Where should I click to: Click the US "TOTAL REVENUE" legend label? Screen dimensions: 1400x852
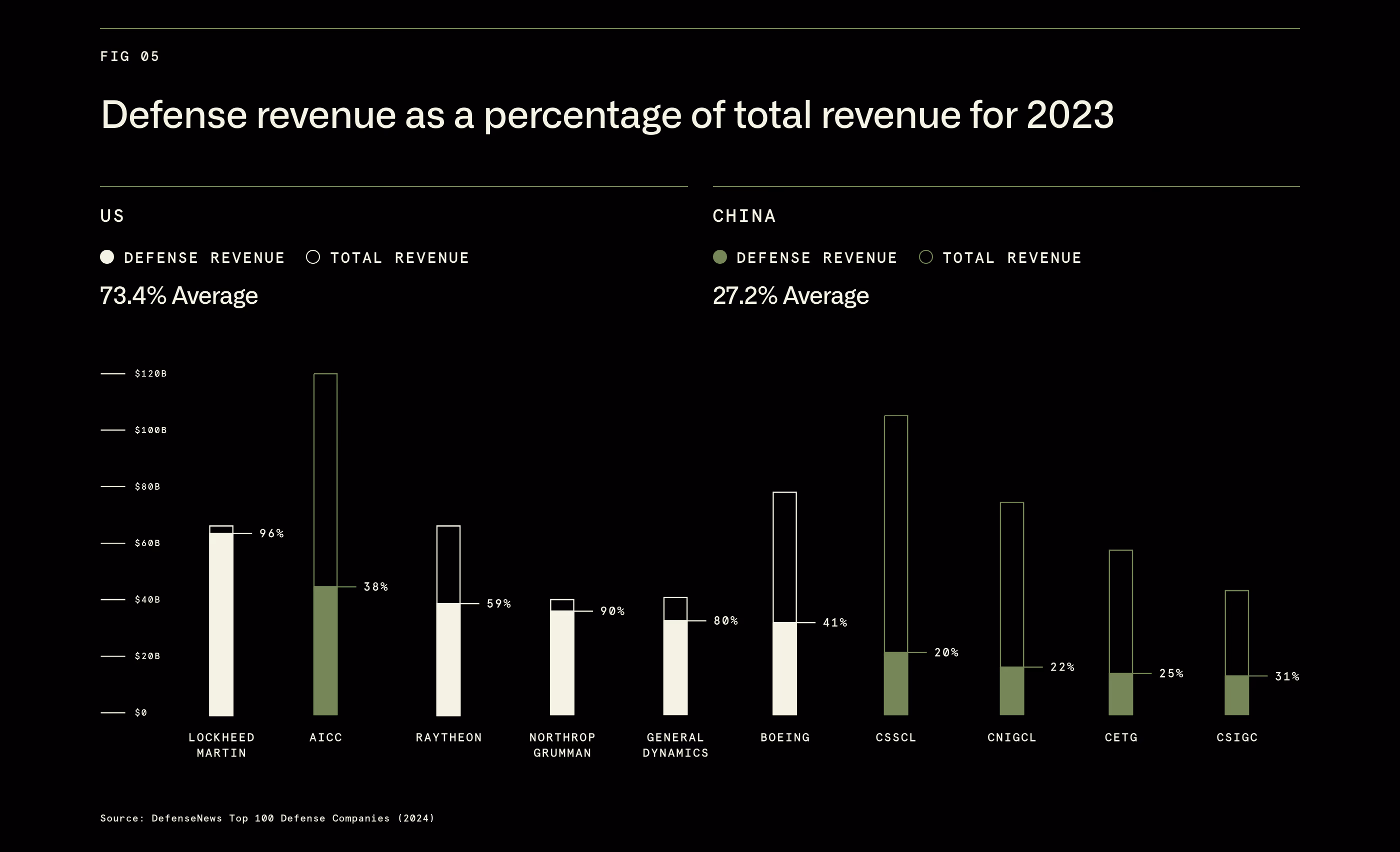(400, 258)
